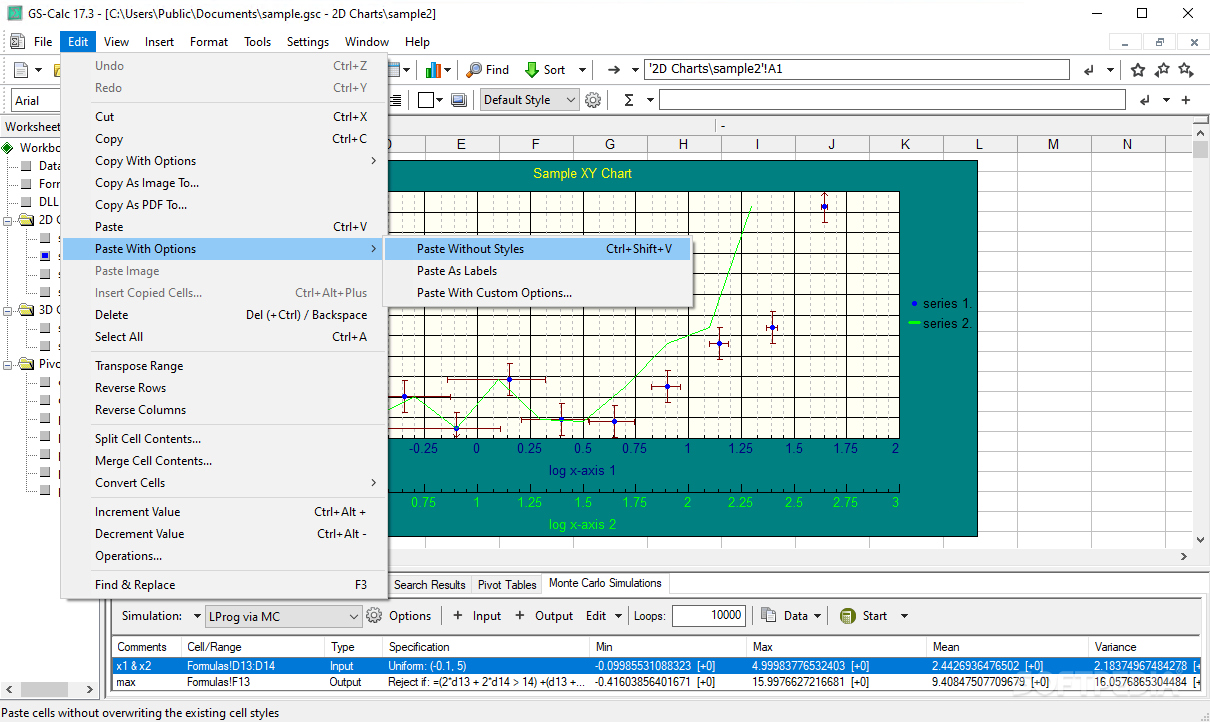The height and width of the screenshot is (722, 1210).
Task: Click the formula bar enter icon
Action: [1144, 100]
